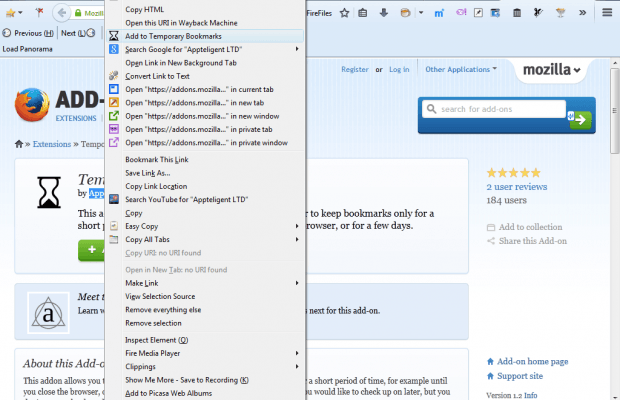Click the version Info link
The image size is (620, 400).
[530, 395]
